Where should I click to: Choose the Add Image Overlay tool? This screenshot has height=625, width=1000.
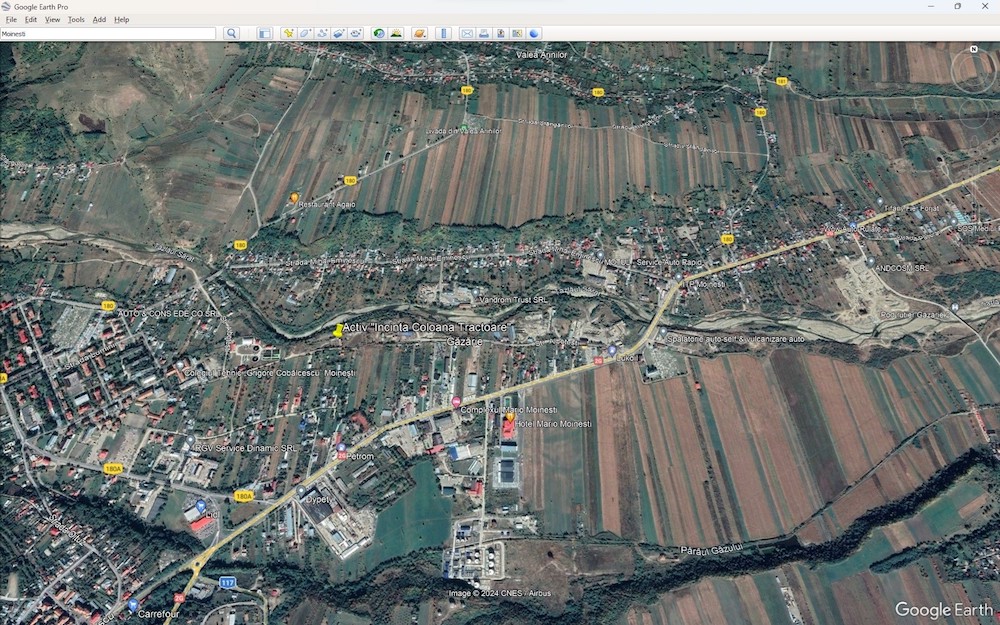pos(338,33)
